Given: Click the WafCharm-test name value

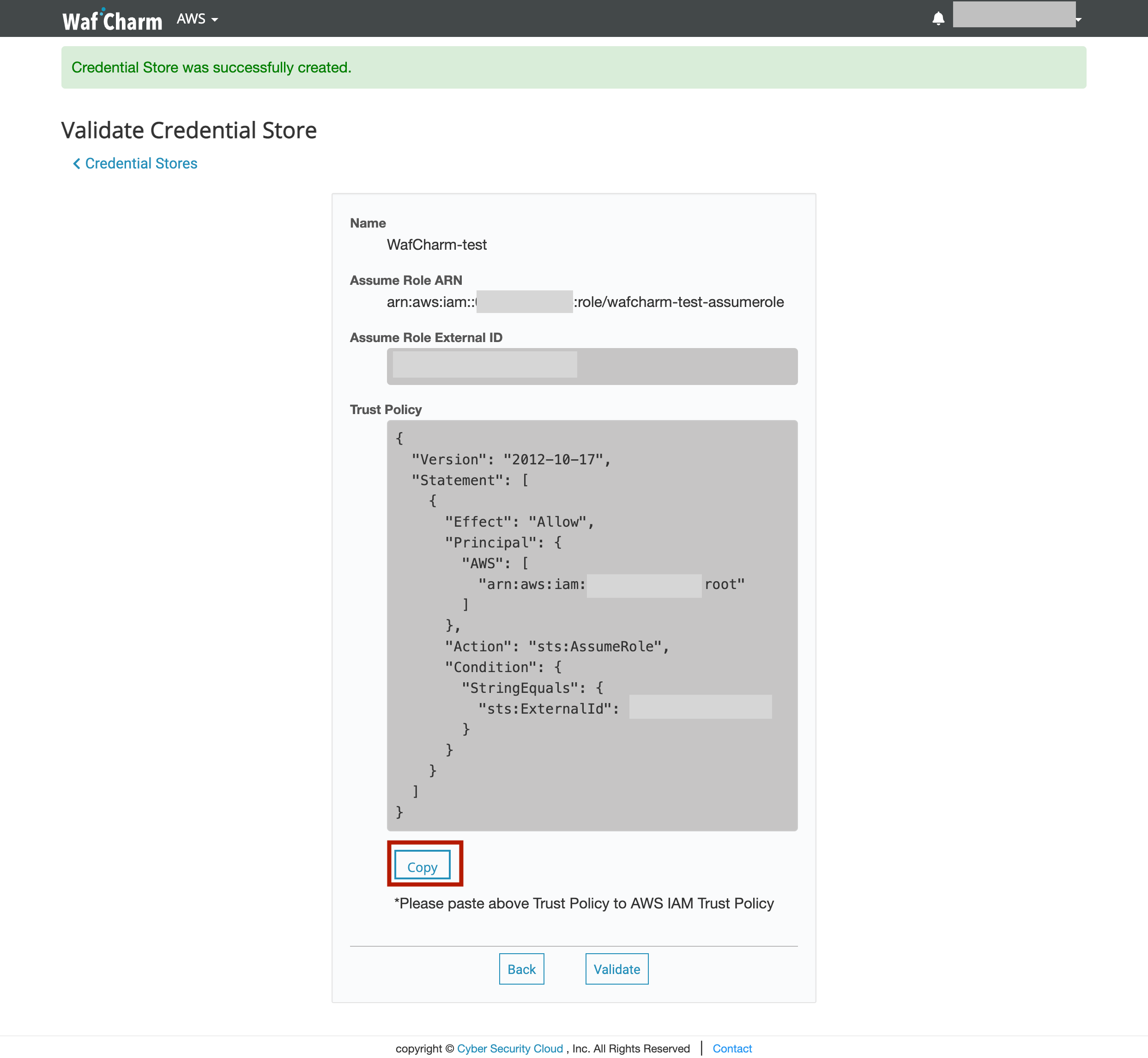Looking at the screenshot, I should (436, 245).
